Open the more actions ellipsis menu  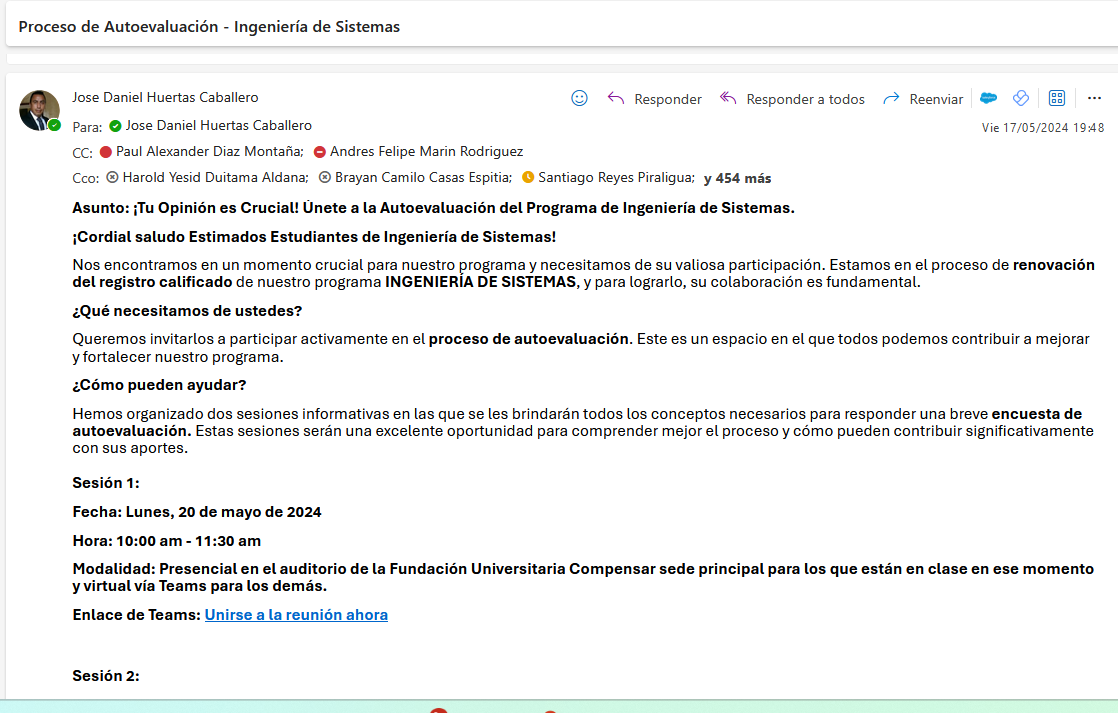click(x=1094, y=98)
